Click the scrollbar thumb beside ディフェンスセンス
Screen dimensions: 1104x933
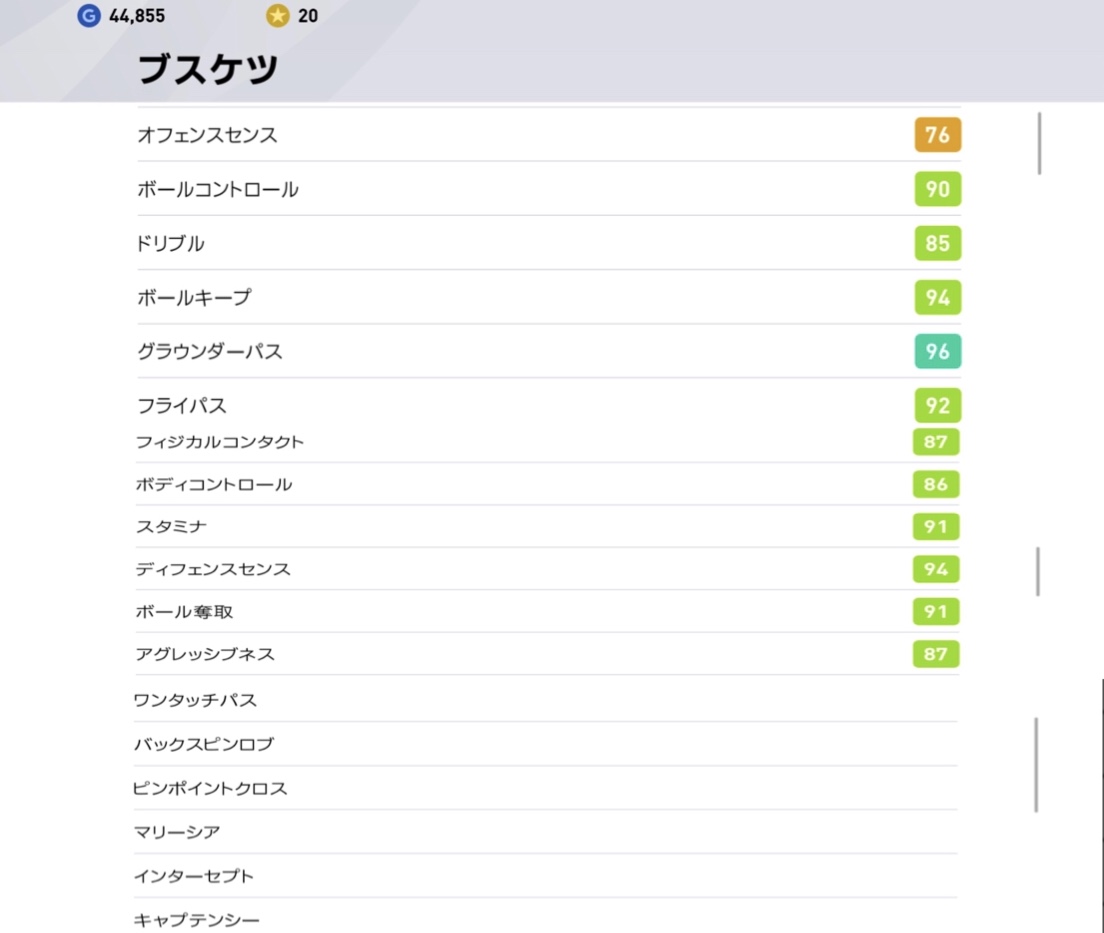tap(1038, 571)
